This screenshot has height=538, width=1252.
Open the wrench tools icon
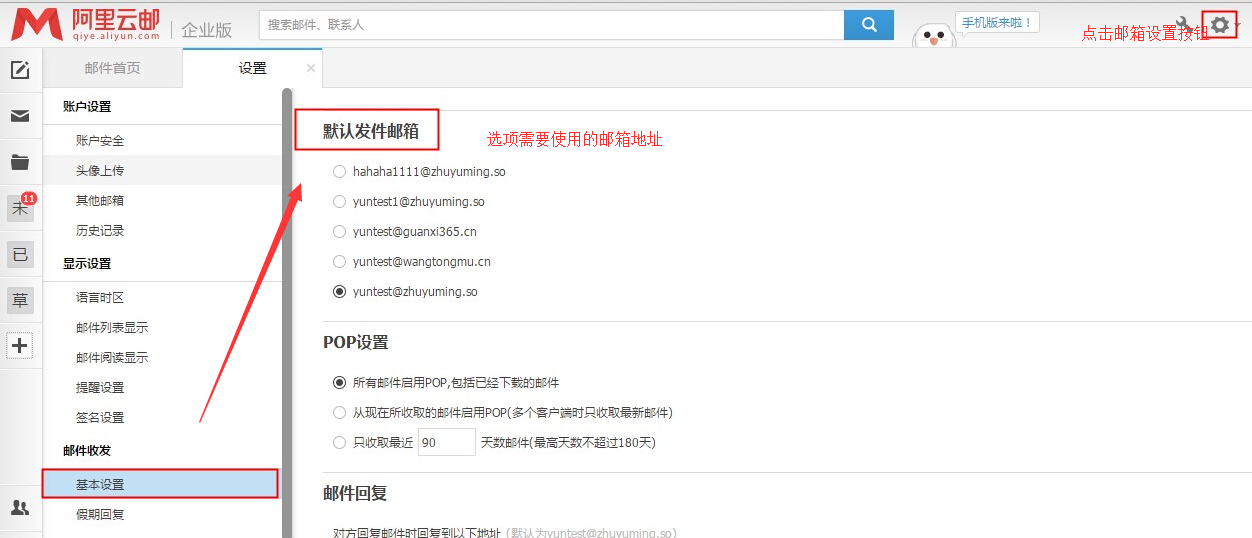pos(1185,24)
